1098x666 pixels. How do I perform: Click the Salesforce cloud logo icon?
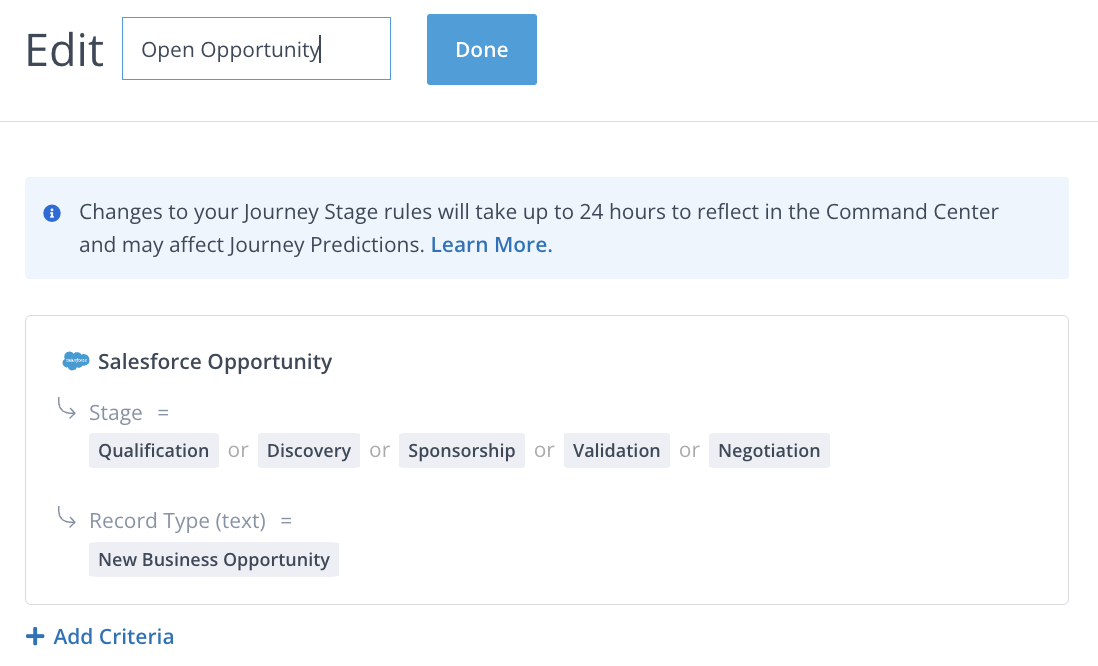tap(76, 361)
